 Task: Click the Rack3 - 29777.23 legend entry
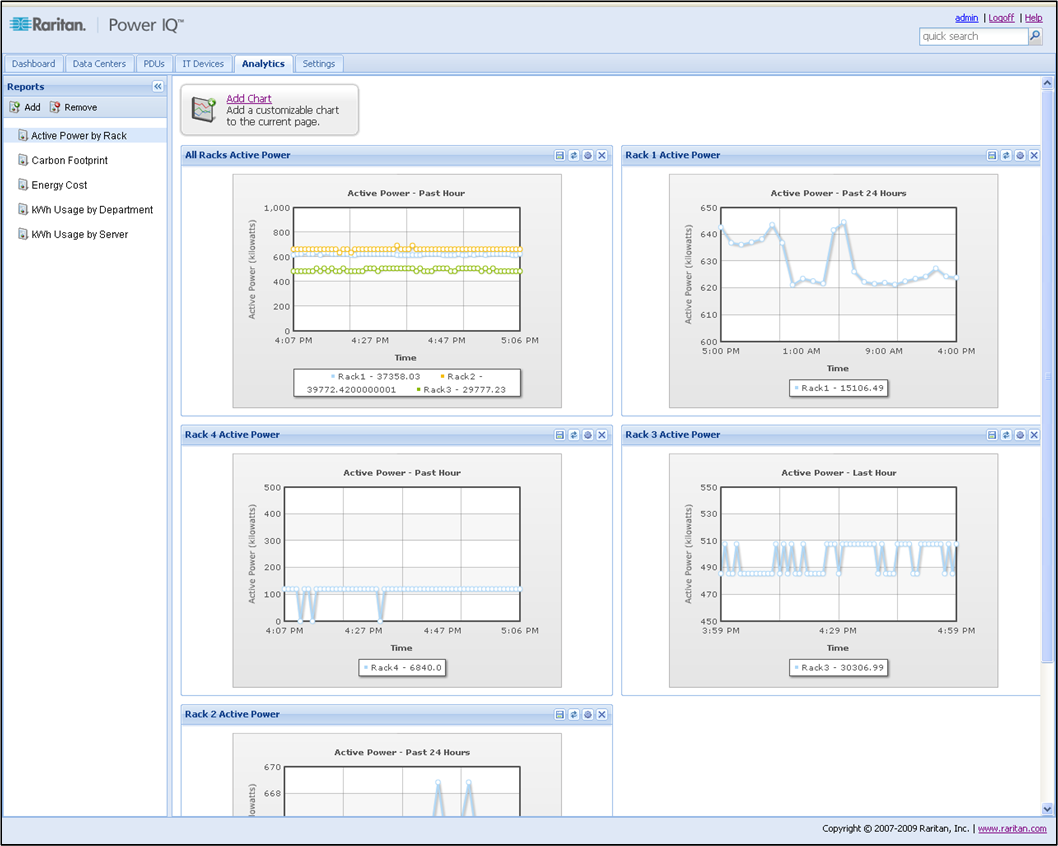(x=462, y=390)
